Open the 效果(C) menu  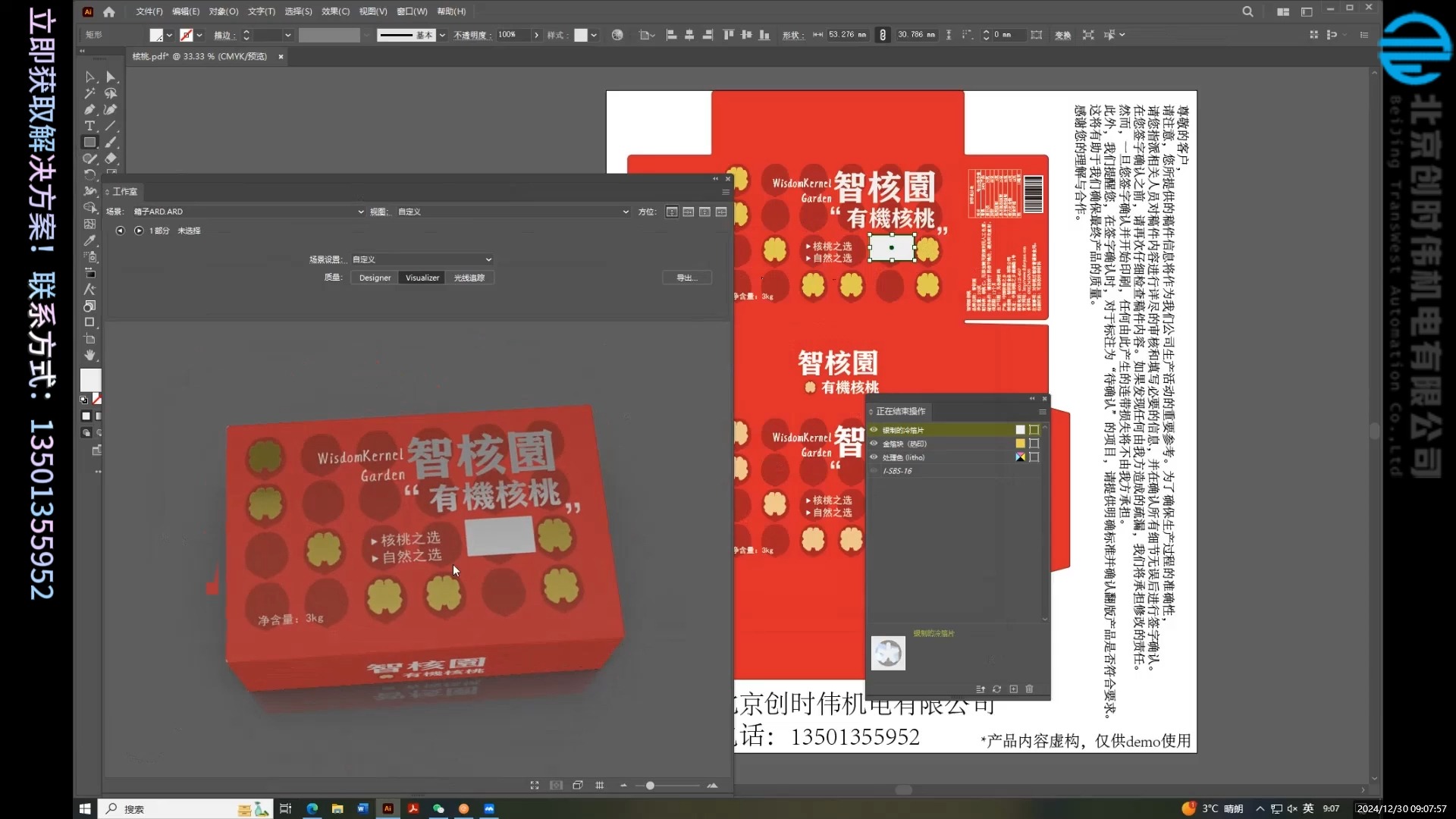coord(335,11)
